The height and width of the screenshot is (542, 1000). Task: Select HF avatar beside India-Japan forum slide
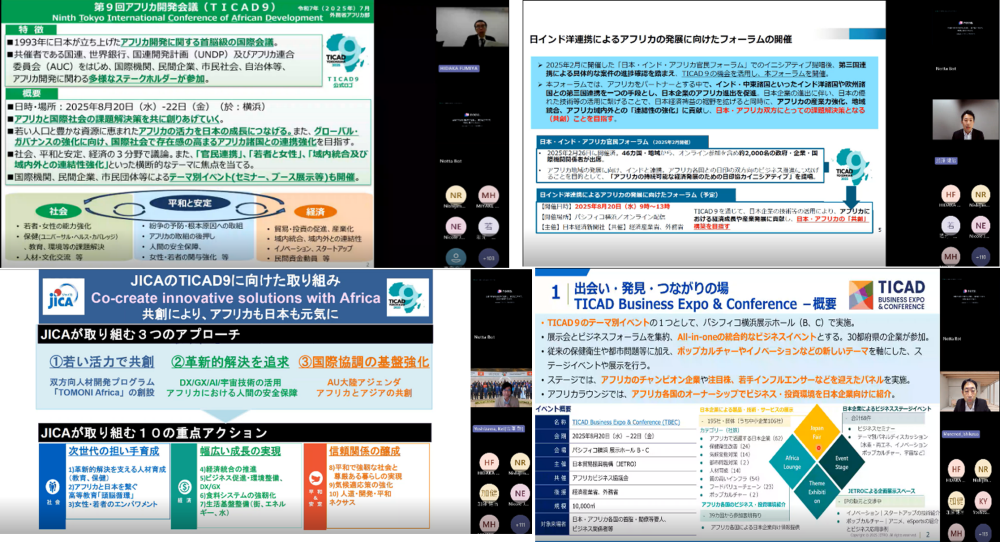pyautogui.click(x=950, y=194)
